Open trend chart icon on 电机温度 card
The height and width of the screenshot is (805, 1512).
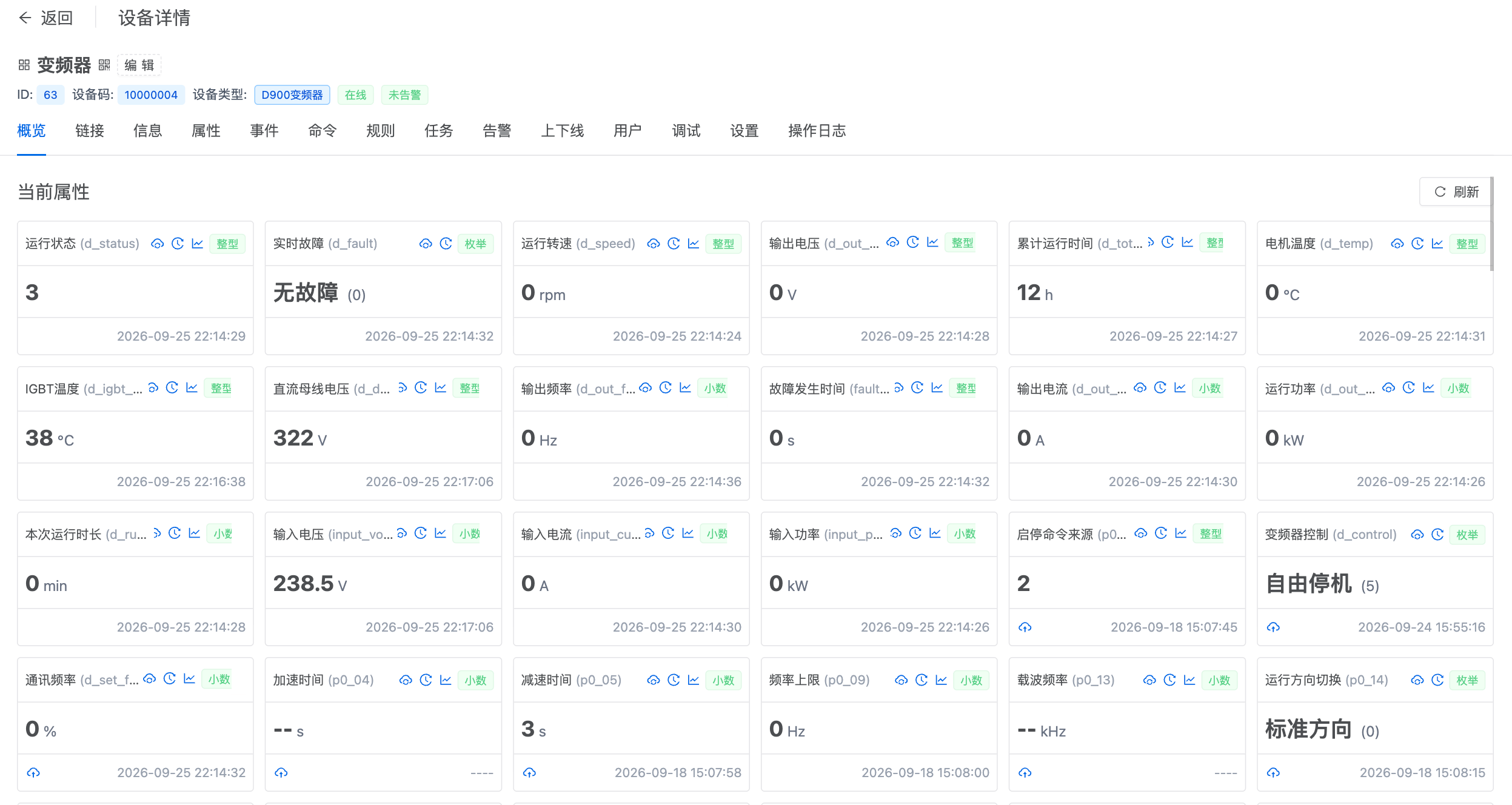[1437, 244]
